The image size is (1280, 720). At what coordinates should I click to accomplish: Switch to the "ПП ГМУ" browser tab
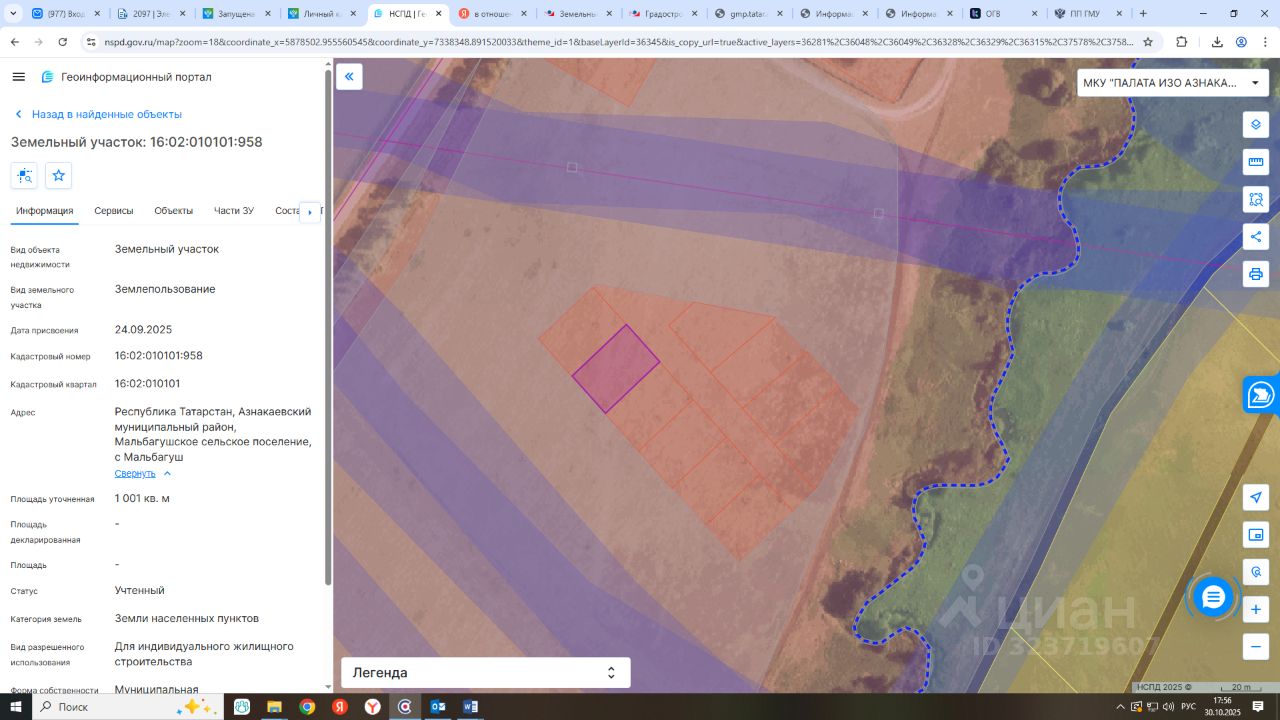pyautogui.click(x=1089, y=14)
